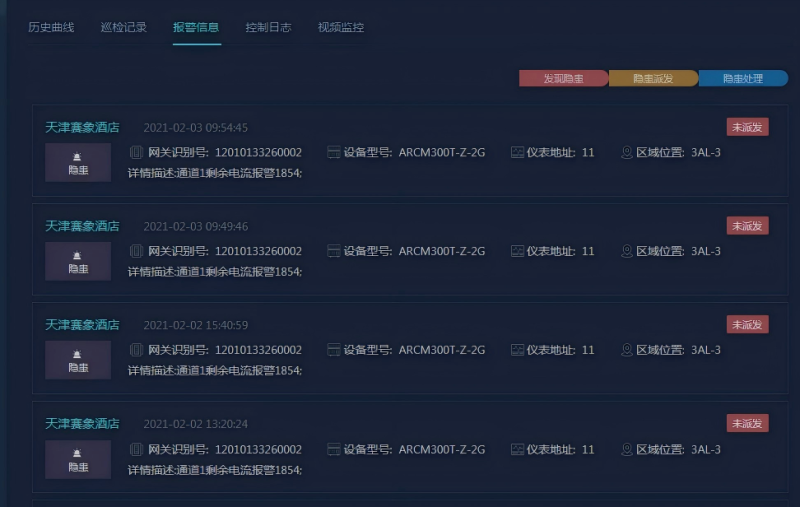The width and height of the screenshot is (800, 507).
Task: Click 详情描述 text in 09:49:46 record
Action: 215,272
